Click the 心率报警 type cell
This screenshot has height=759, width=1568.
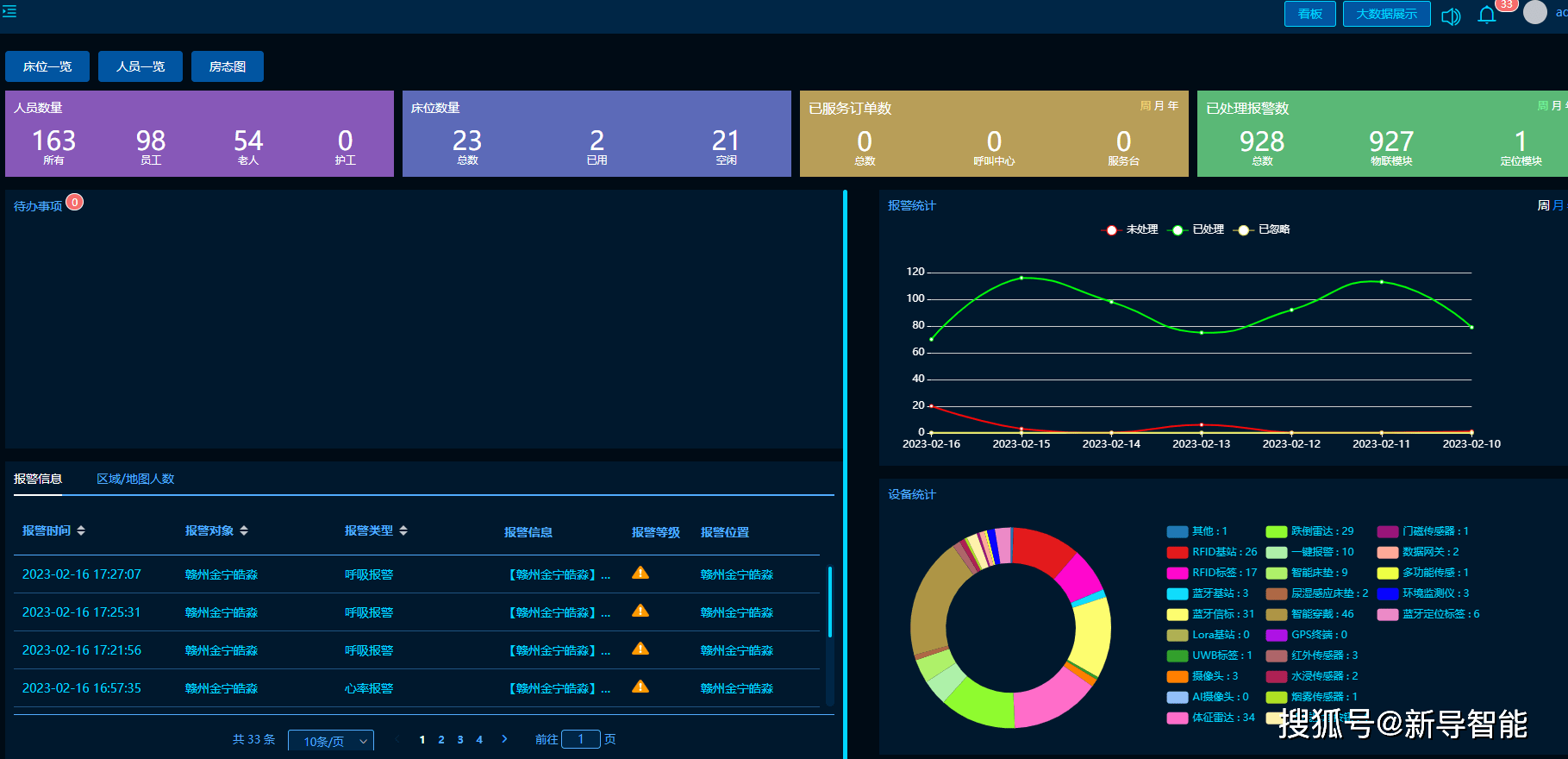click(369, 688)
